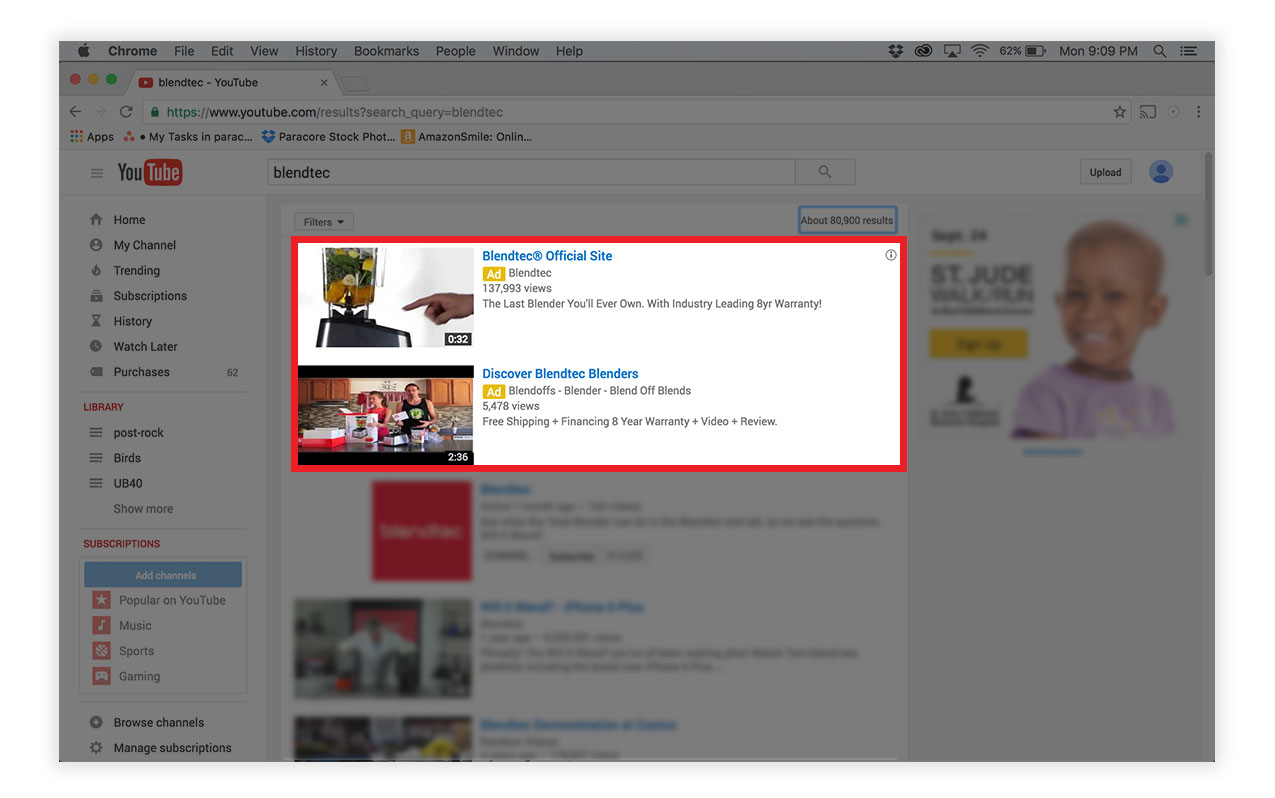The height and width of the screenshot is (798, 1275).
Task: Click Browse channels
Action: [158, 723]
